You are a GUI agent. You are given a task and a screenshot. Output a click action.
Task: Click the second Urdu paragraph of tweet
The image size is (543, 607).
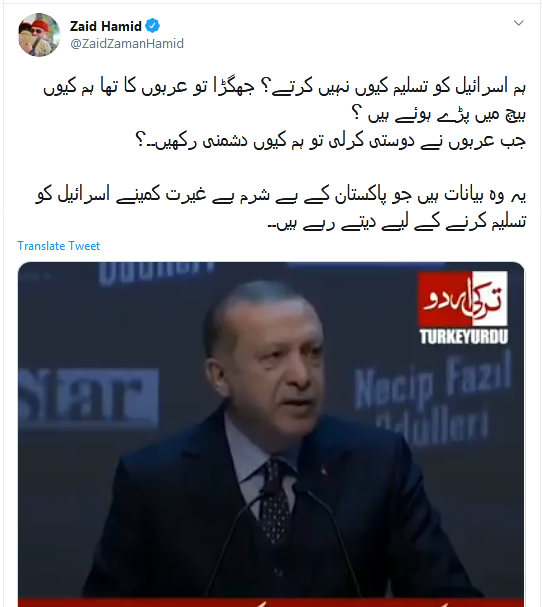[x=281, y=208]
